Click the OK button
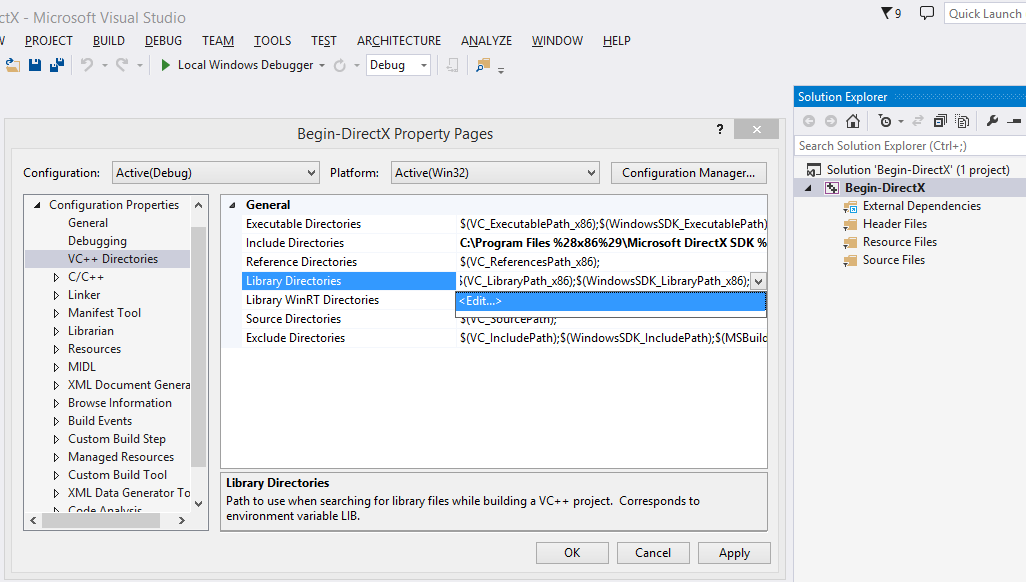 pyautogui.click(x=572, y=553)
